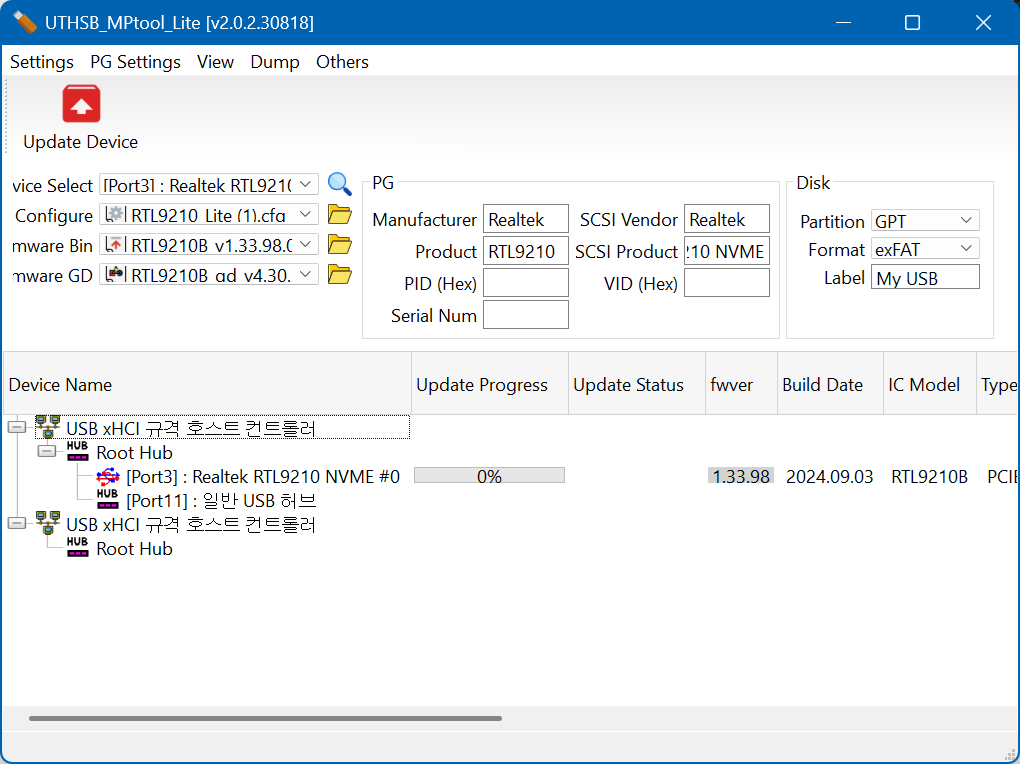1020x764 pixels.
Task: Click the Type column header
Action: coord(997,384)
